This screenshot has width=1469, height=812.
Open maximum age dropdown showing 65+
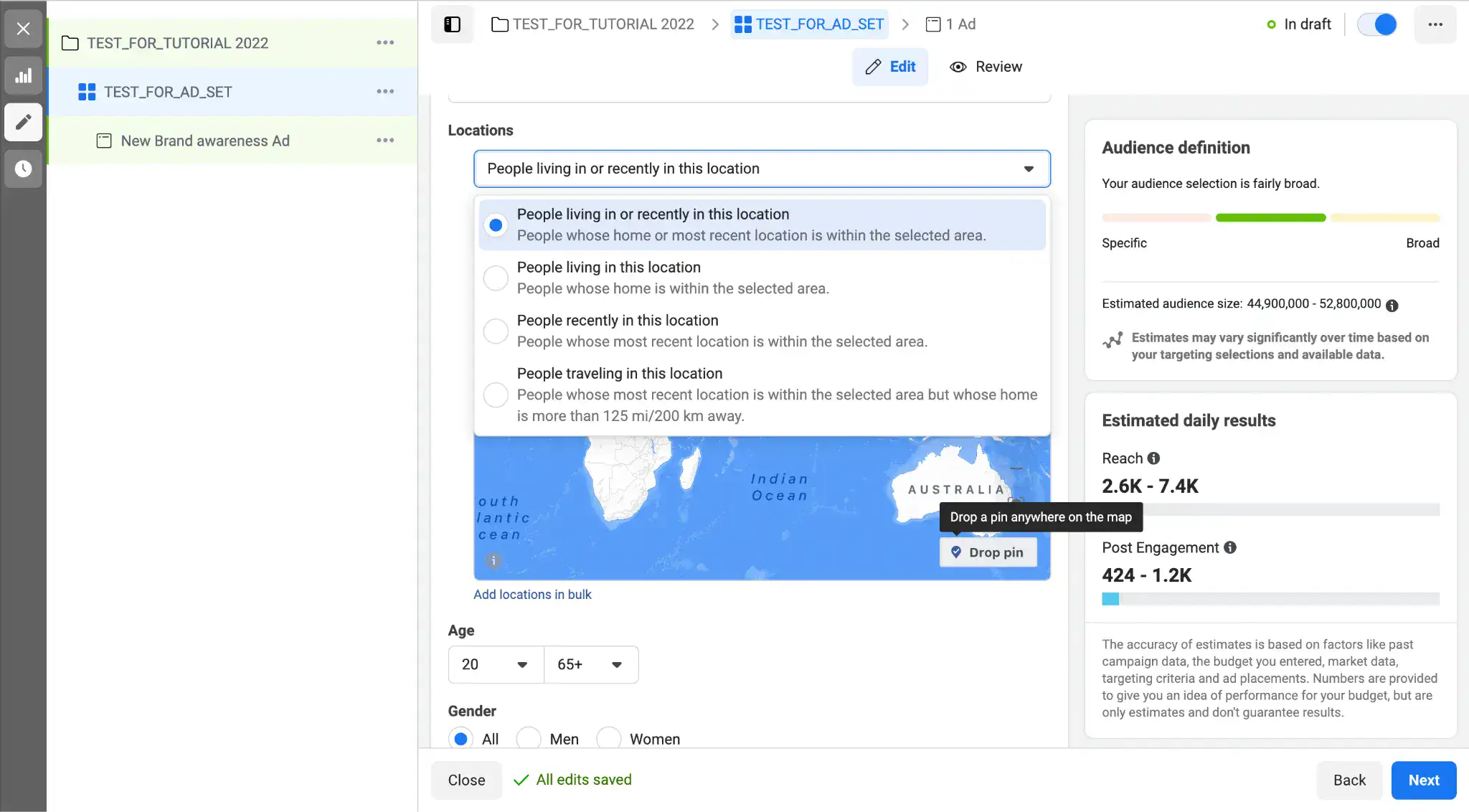coord(590,664)
